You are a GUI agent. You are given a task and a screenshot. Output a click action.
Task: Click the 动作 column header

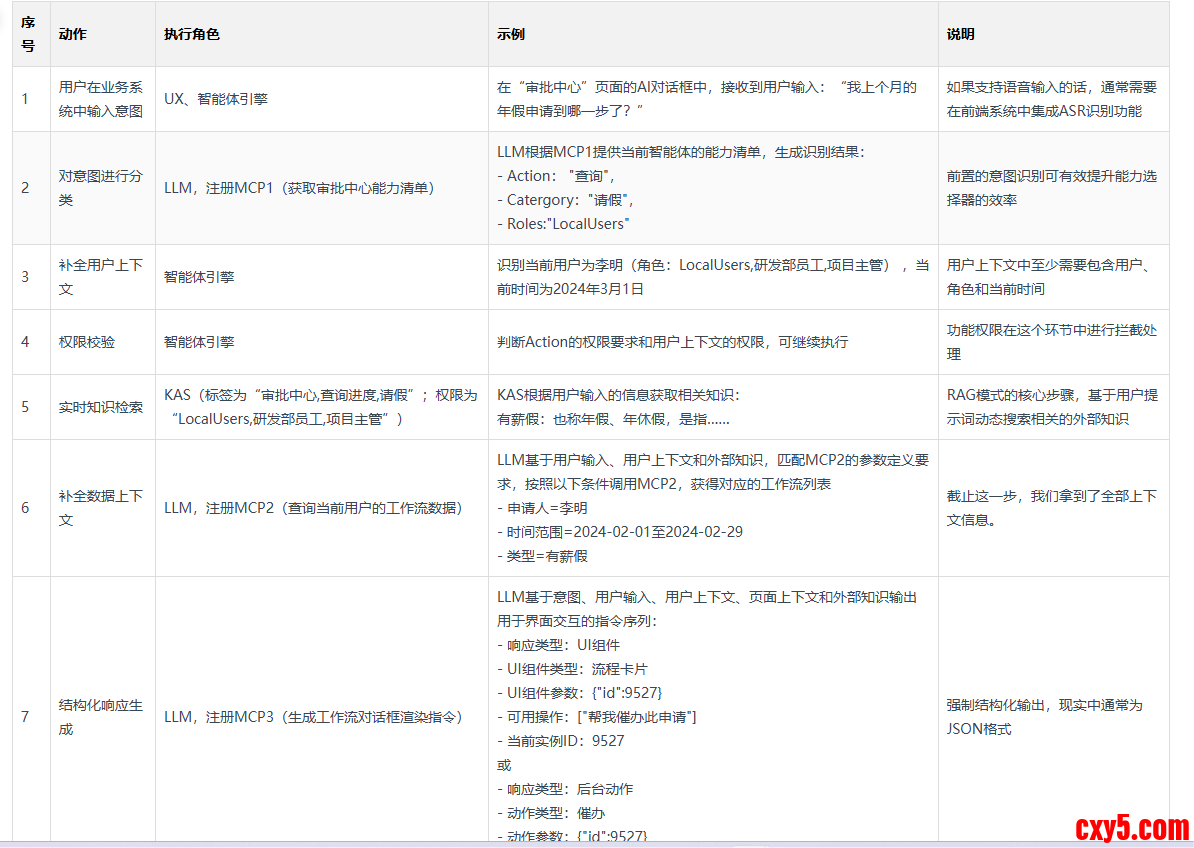[x=73, y=34]
